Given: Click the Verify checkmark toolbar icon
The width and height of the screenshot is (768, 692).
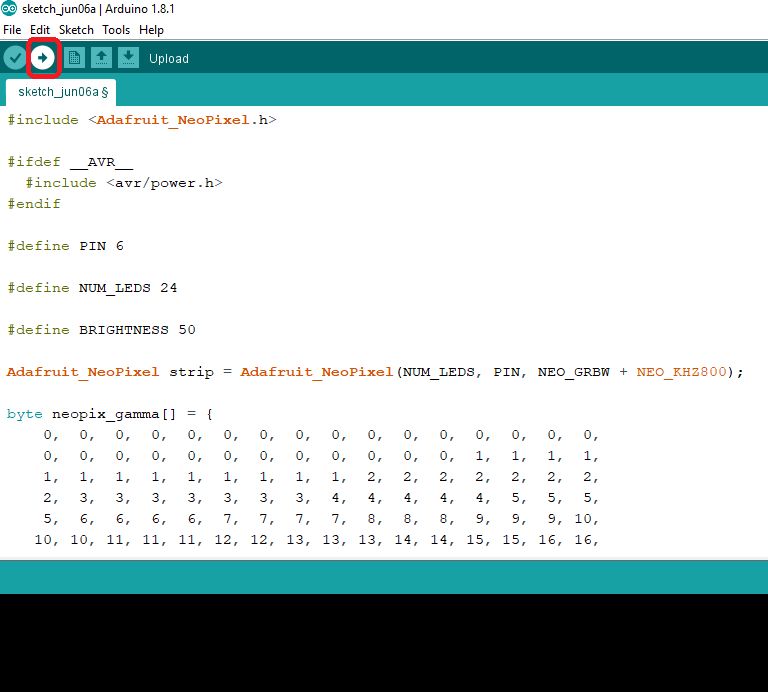Looking at the screenshot, I should pos(15,58).
